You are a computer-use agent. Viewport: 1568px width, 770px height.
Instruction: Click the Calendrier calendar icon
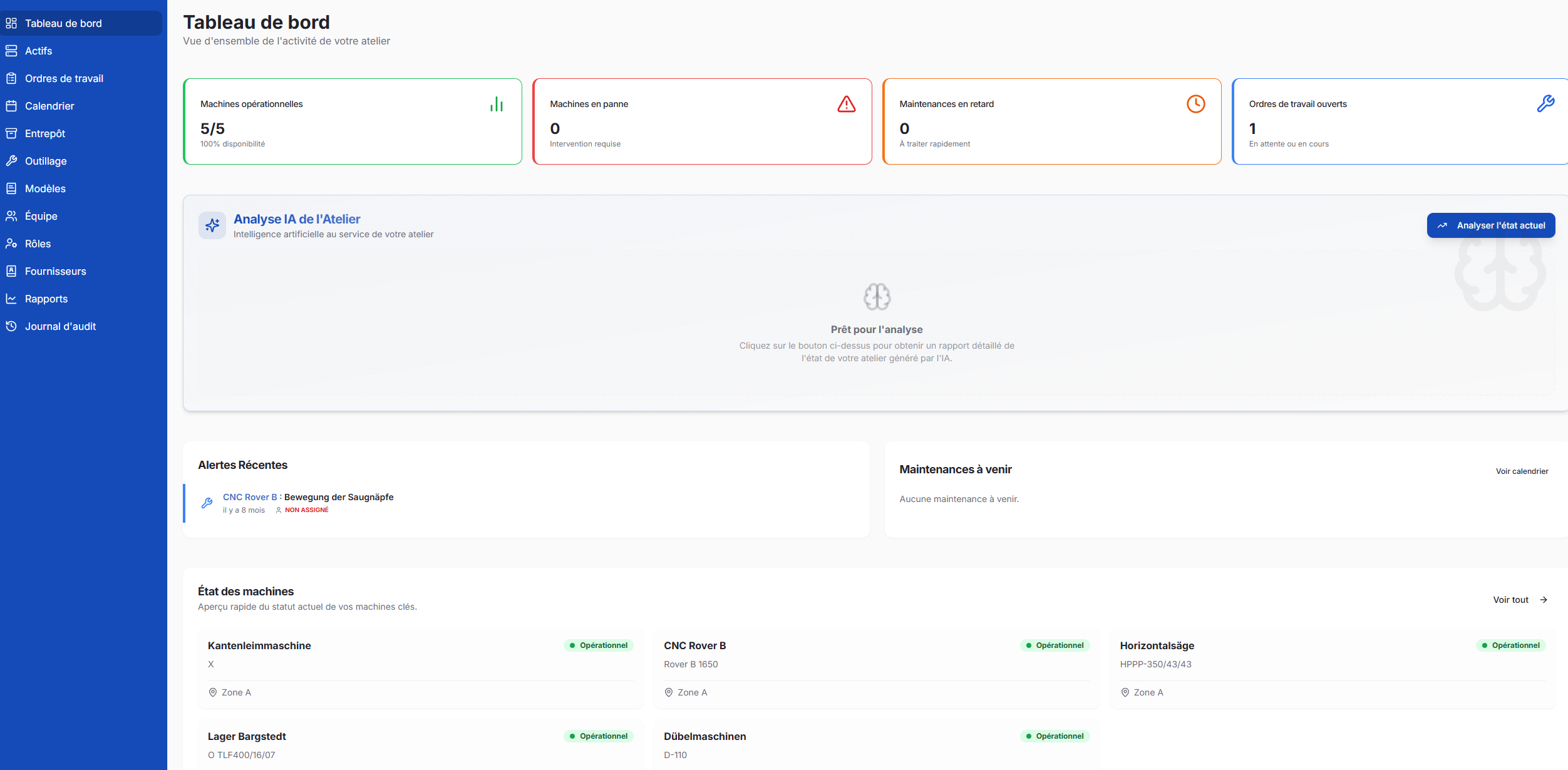(11, 106)
